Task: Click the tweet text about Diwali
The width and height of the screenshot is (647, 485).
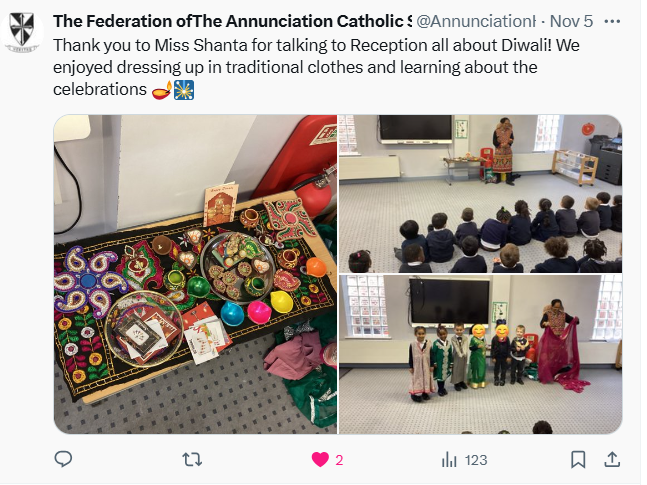Action: click(x=316, y=67)
